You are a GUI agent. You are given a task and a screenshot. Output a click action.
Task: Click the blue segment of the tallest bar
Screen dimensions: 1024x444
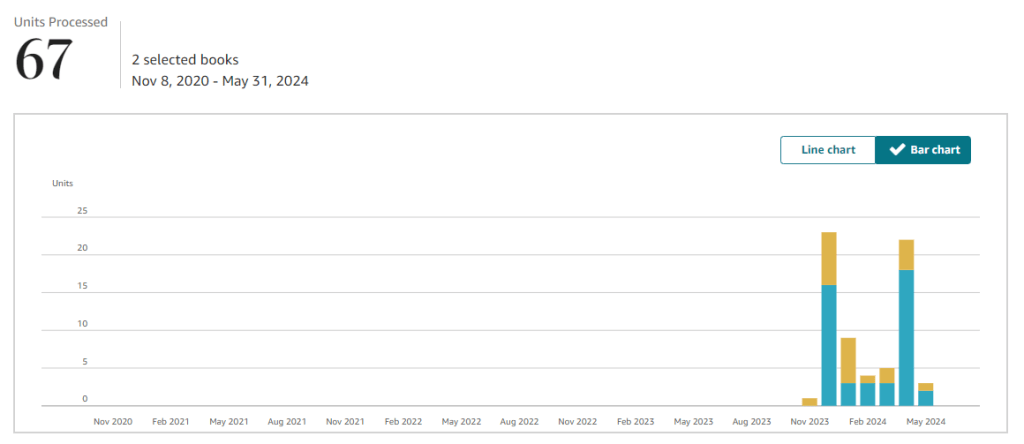click(829, 345)
